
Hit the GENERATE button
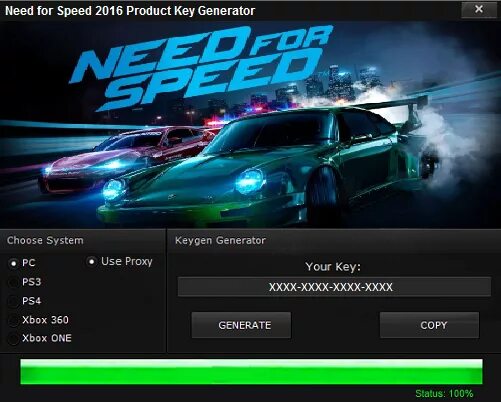click(x=241, y=325)
